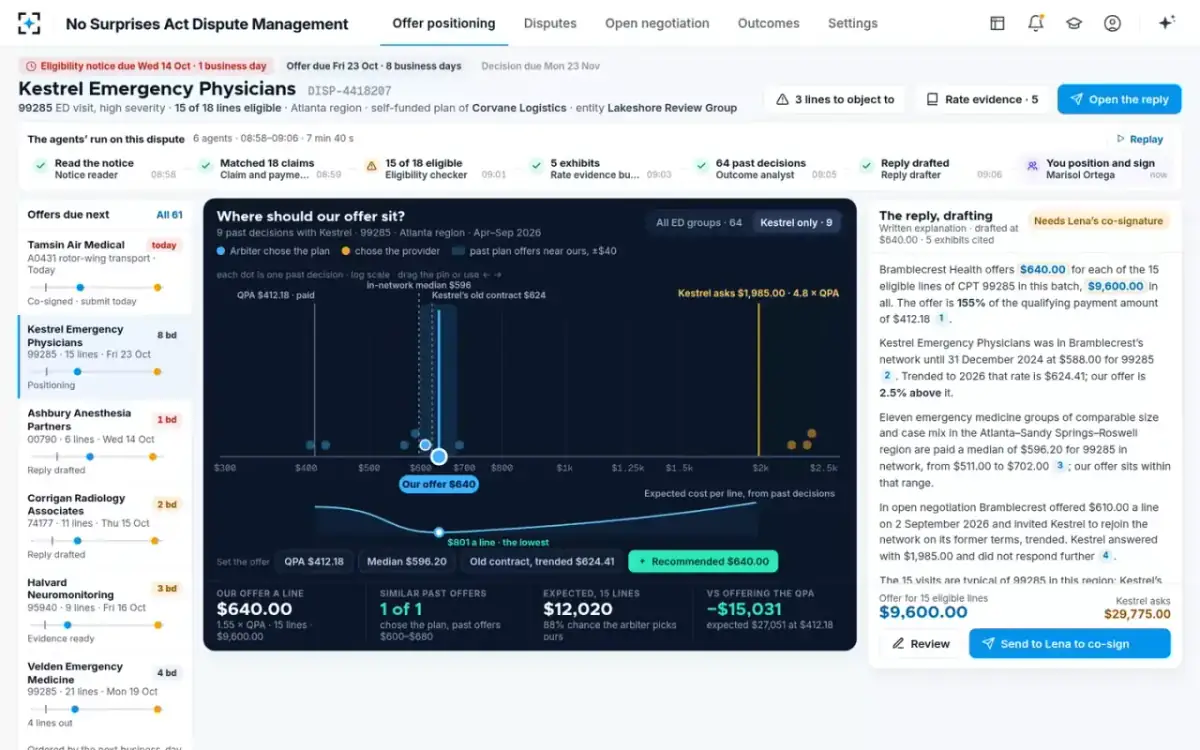Click Open the reply button
This screenshot has width=1200, height=750.
tap(1119, 100)
